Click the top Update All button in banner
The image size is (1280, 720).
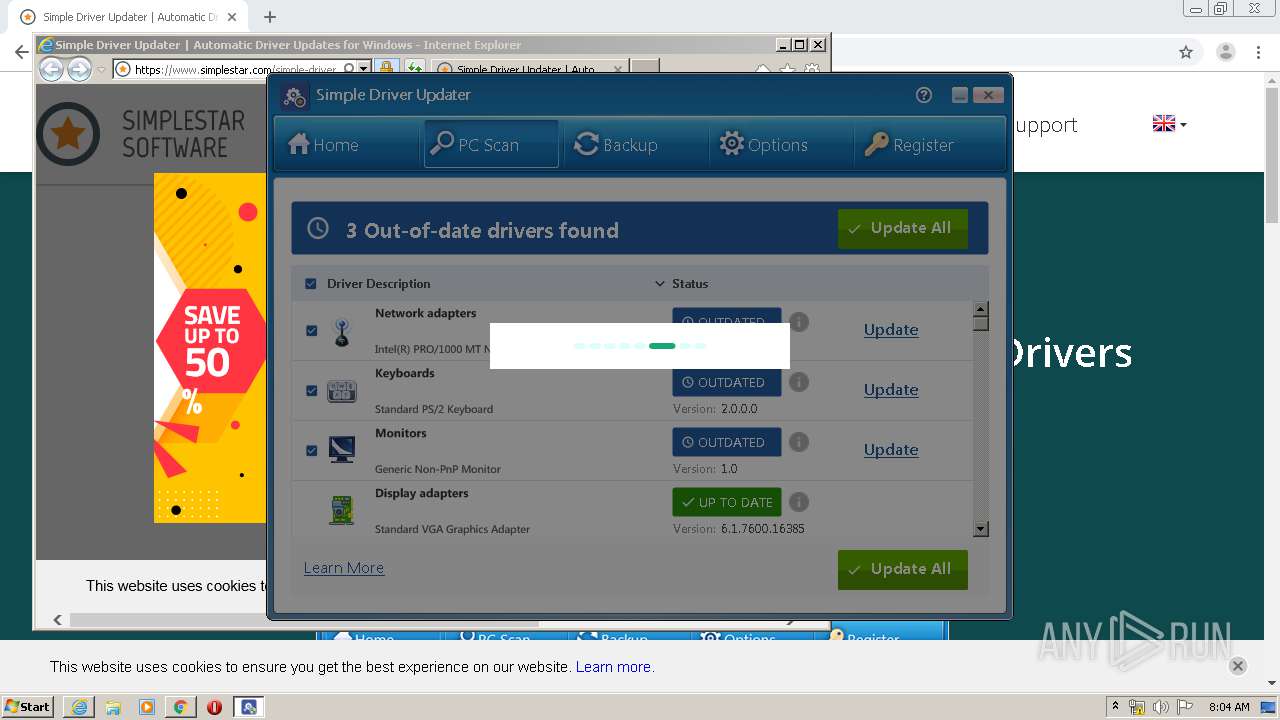pyautogui.click(x=902, y=228)
